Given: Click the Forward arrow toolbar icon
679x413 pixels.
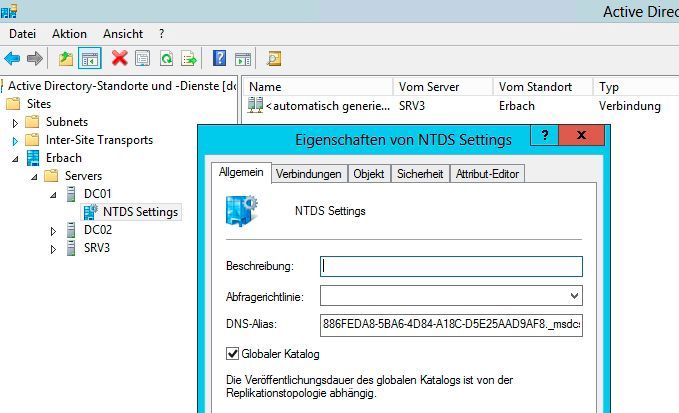Looking at the screenshot, I should pos(35,58).
